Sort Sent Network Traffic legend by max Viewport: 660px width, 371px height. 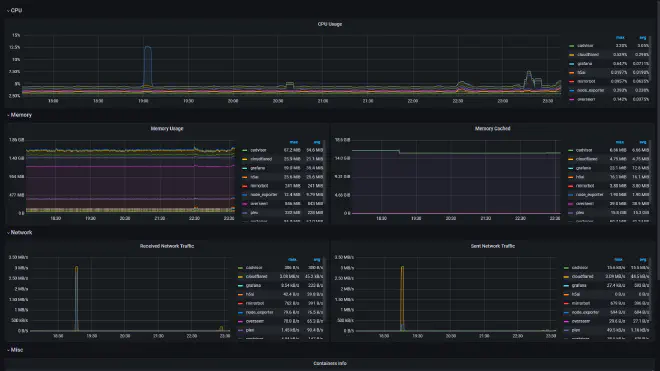point(618,259)
